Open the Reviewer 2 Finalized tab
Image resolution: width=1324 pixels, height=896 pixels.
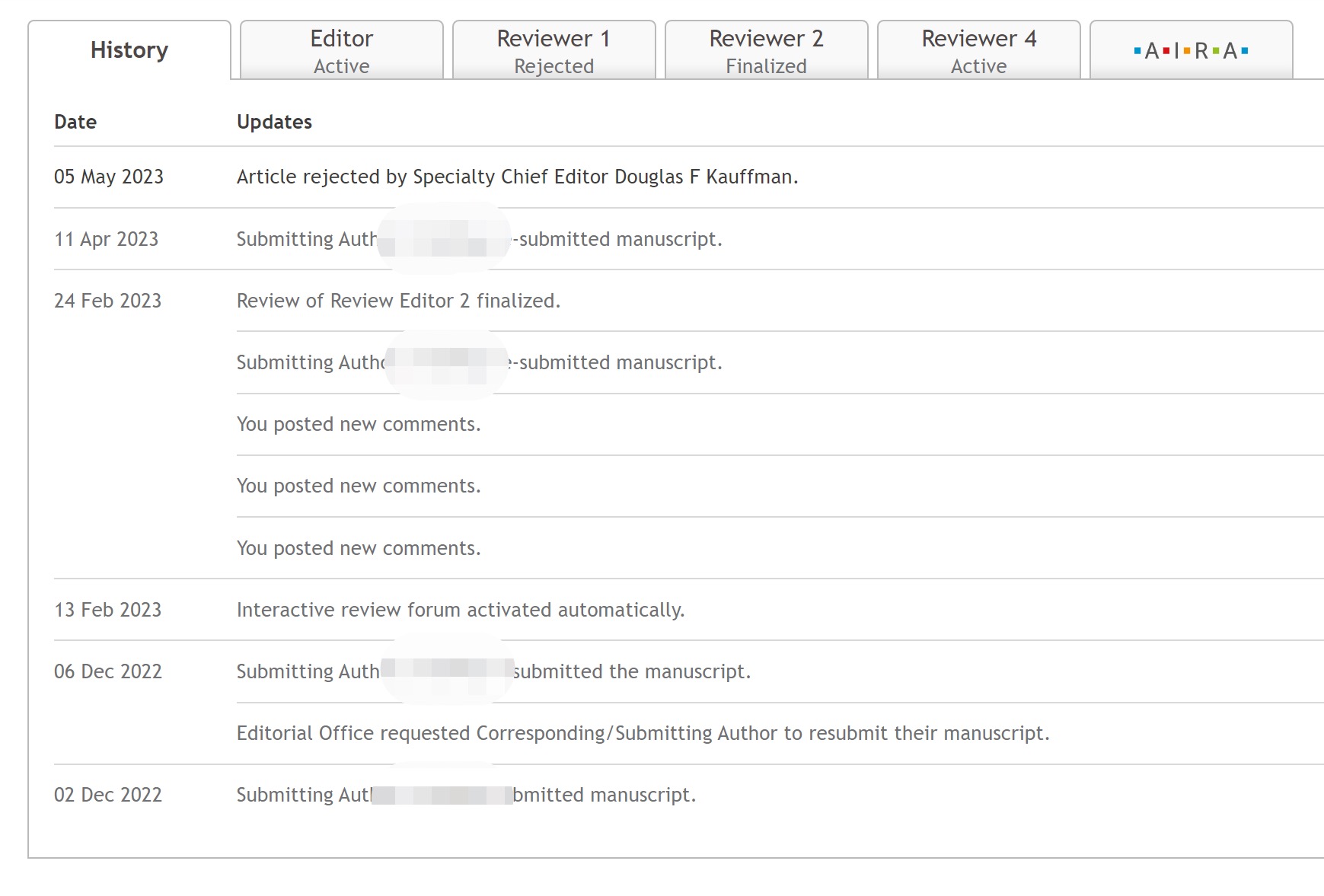click(x=767, y=50)
